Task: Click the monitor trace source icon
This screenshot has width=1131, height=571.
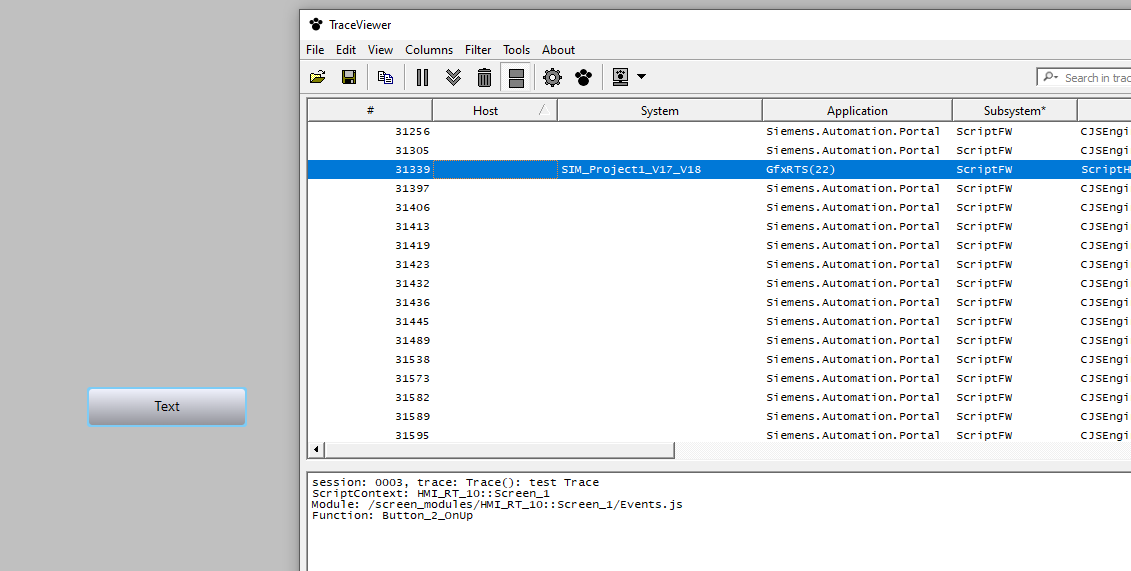Action: [x=621, y=77]
